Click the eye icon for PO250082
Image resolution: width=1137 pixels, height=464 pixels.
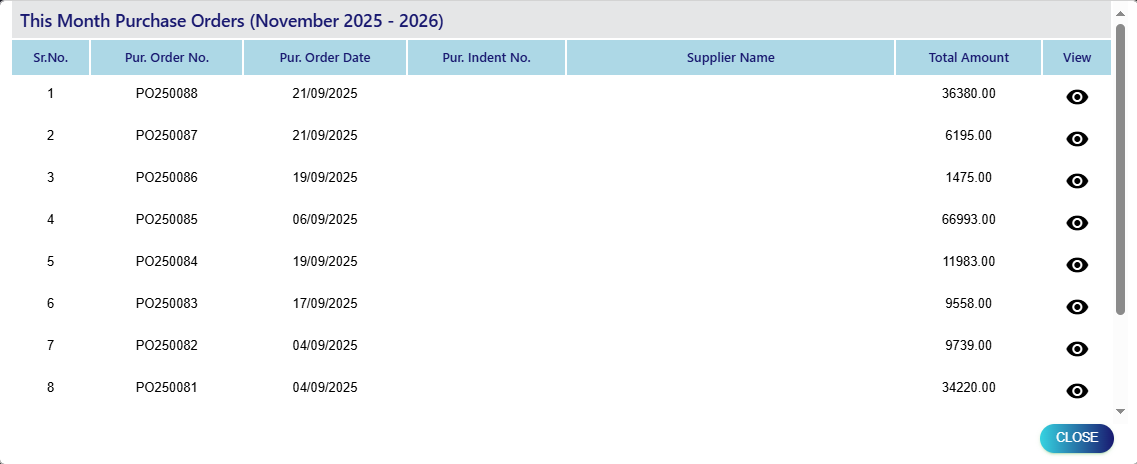(x=1077, y=349)
